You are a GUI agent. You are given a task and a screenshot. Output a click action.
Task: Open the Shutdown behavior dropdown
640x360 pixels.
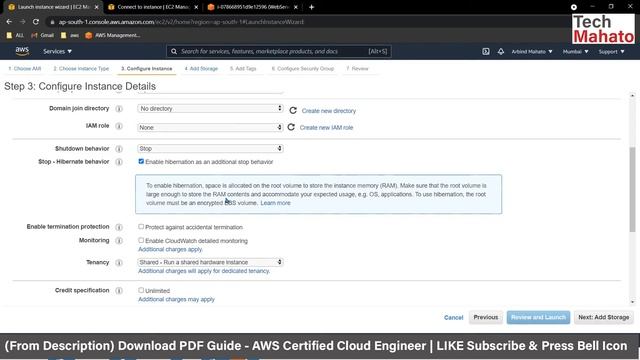coord(210,149)
